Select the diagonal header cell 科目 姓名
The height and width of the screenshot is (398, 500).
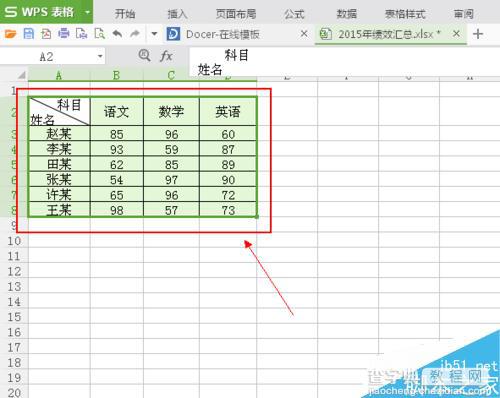[59, 111]
